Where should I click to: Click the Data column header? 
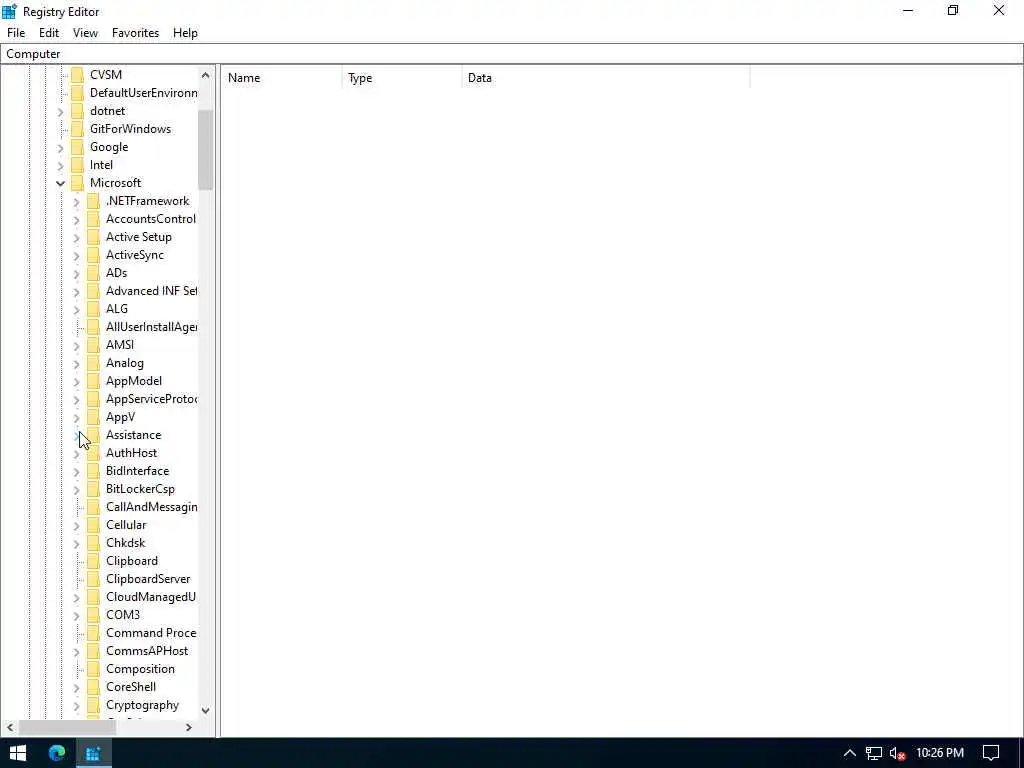tap(605, 78)
